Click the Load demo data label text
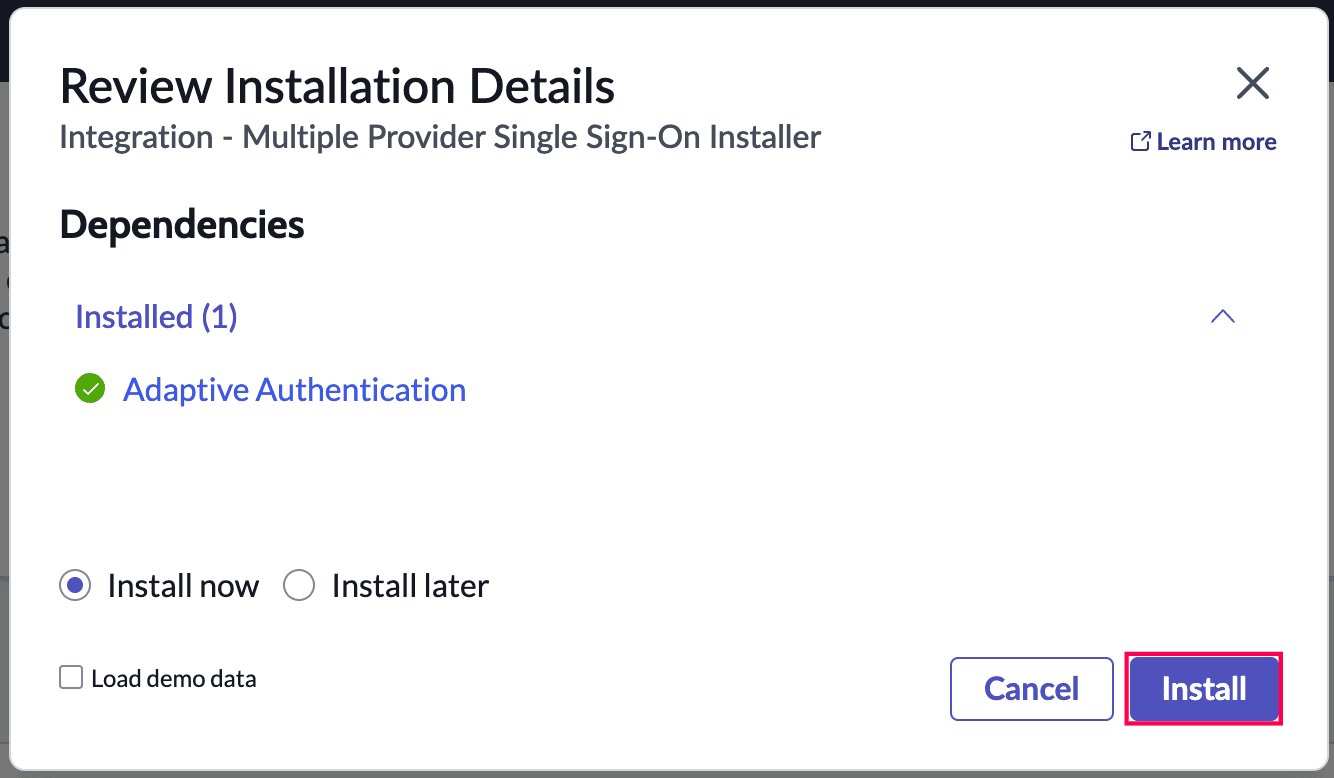Image resolution: width=1334 pixels, height=778 pixels. point(173,678)
